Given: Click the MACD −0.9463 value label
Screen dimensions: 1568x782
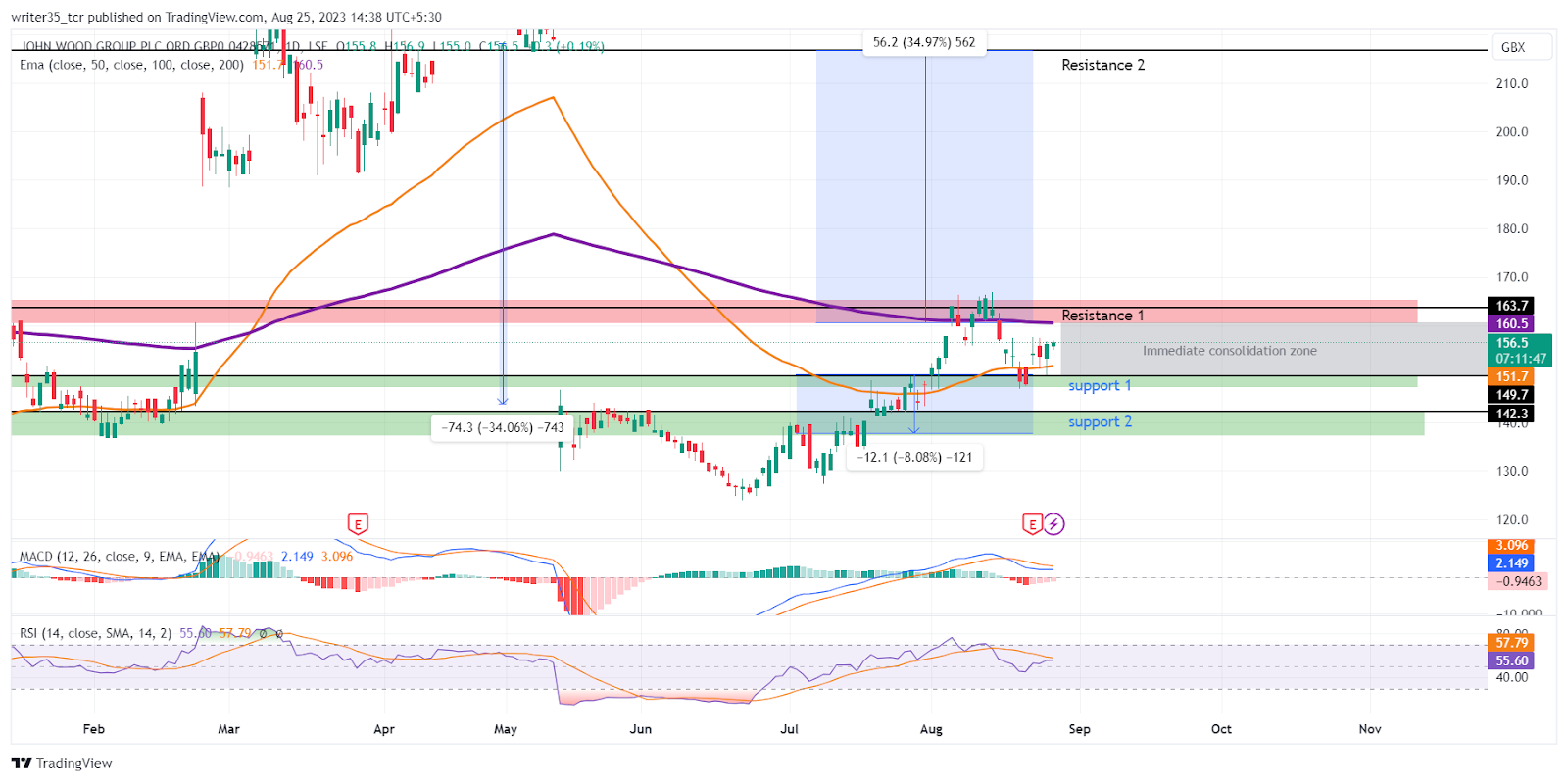Looking at the screenshot, I should click(1519, 581).
